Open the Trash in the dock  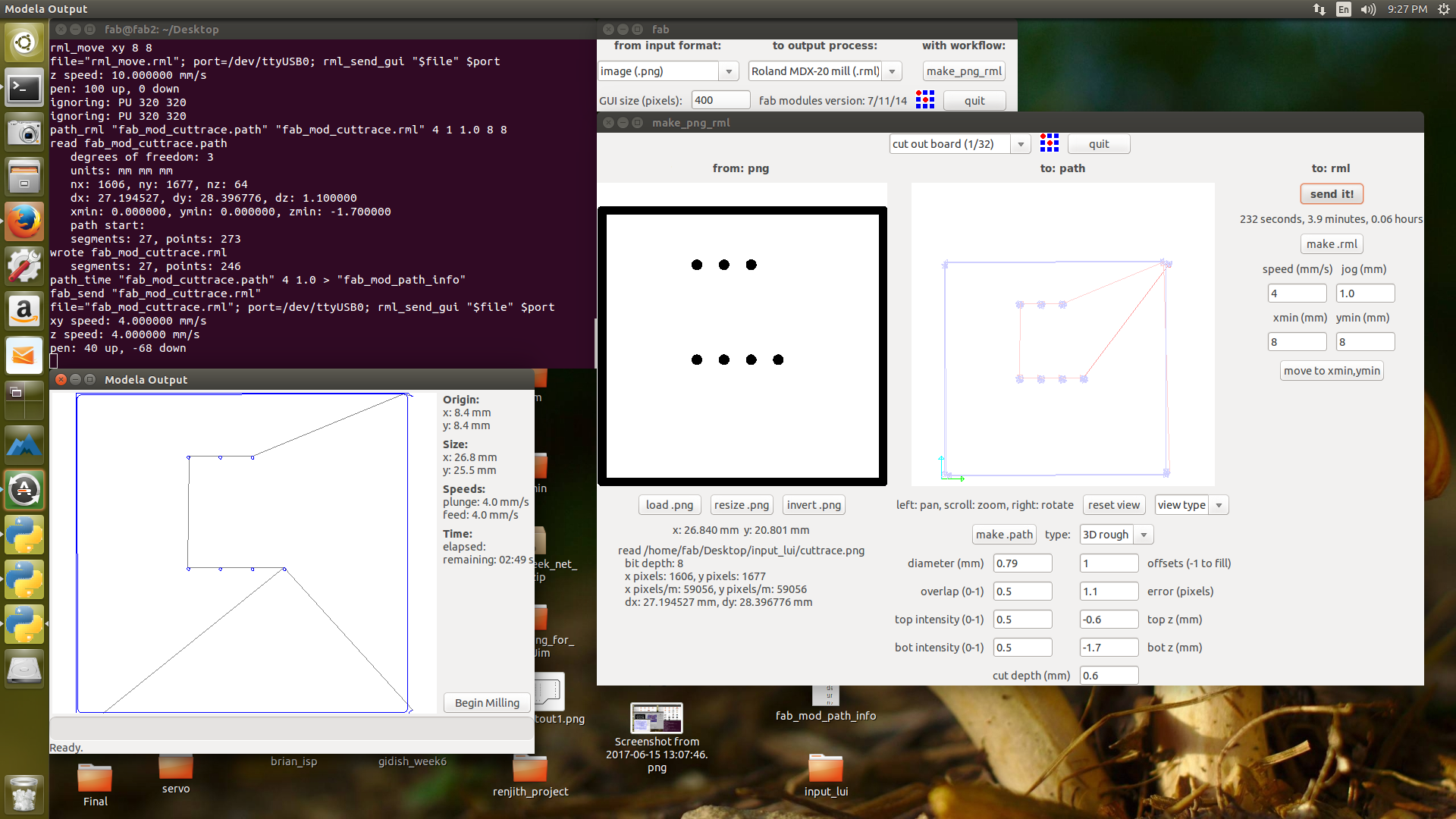pyautogui.click(x=24, y=794)
